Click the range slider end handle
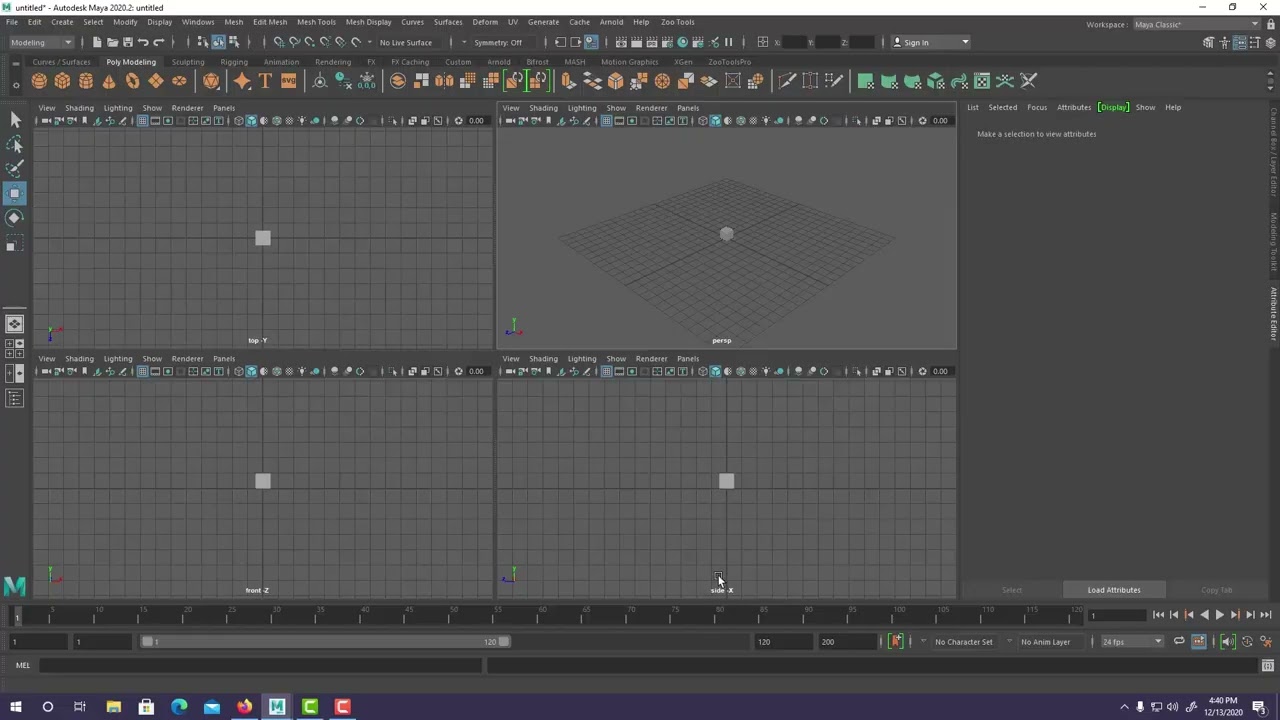This screenshot has width=1280, height=720. tap(504, 642)
